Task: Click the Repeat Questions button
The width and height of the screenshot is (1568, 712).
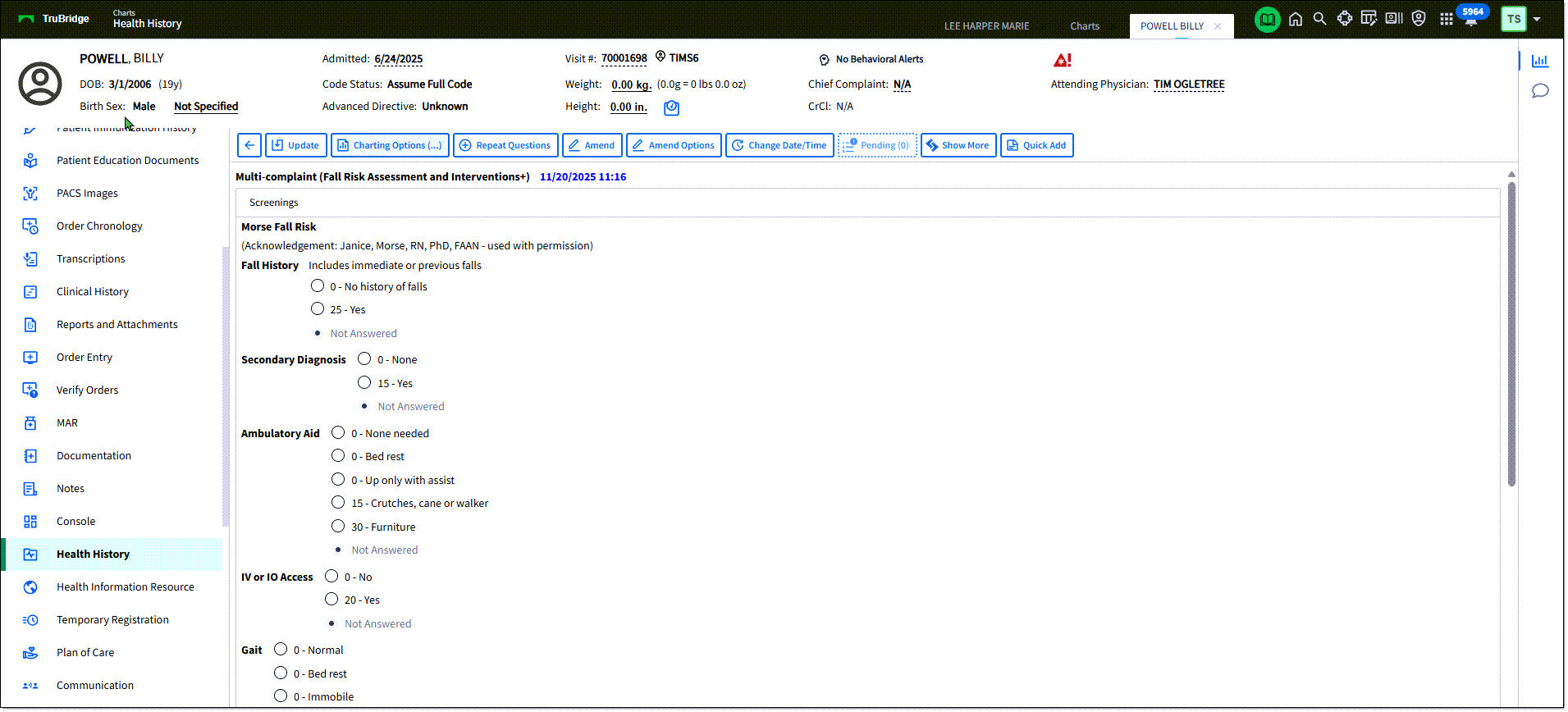Action: 505,145
